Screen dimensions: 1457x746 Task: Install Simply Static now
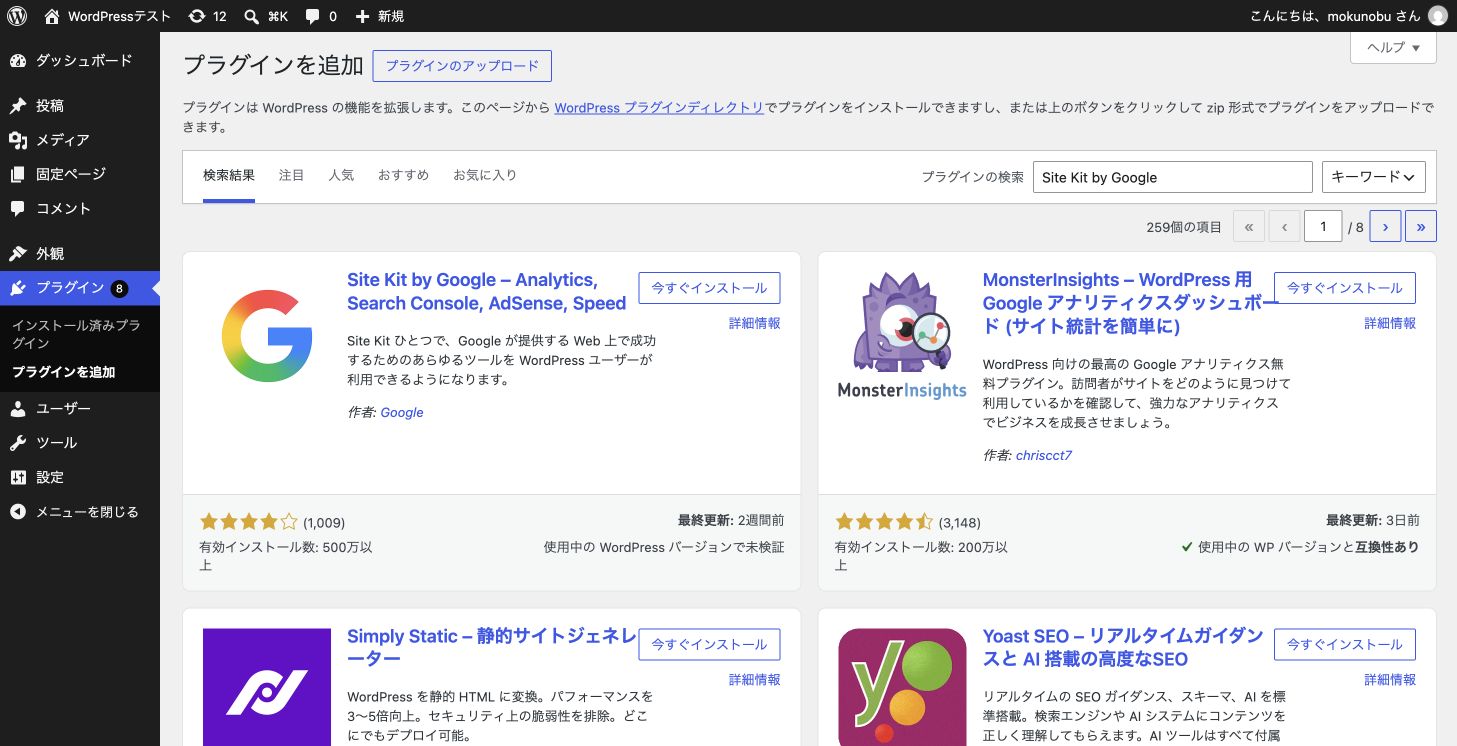coord(709,645)
